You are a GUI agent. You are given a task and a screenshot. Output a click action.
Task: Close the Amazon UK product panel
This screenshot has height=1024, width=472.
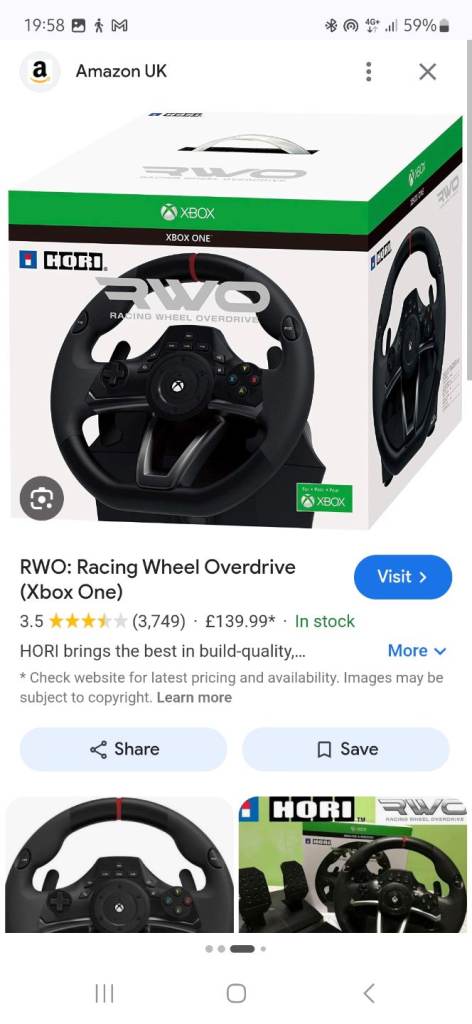pos(428,72)
